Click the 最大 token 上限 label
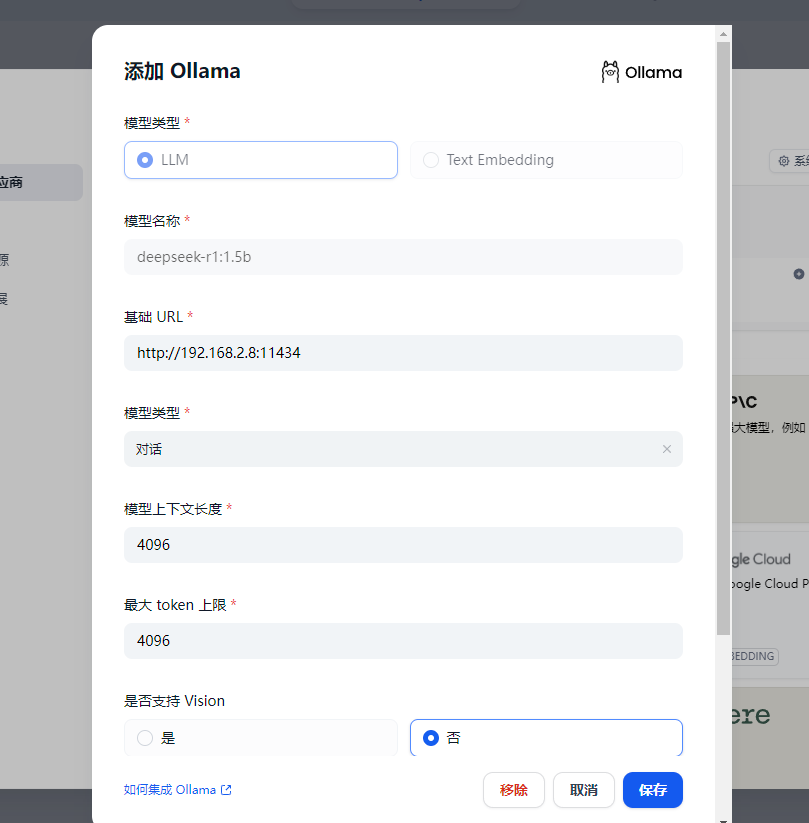 (175, 605)
